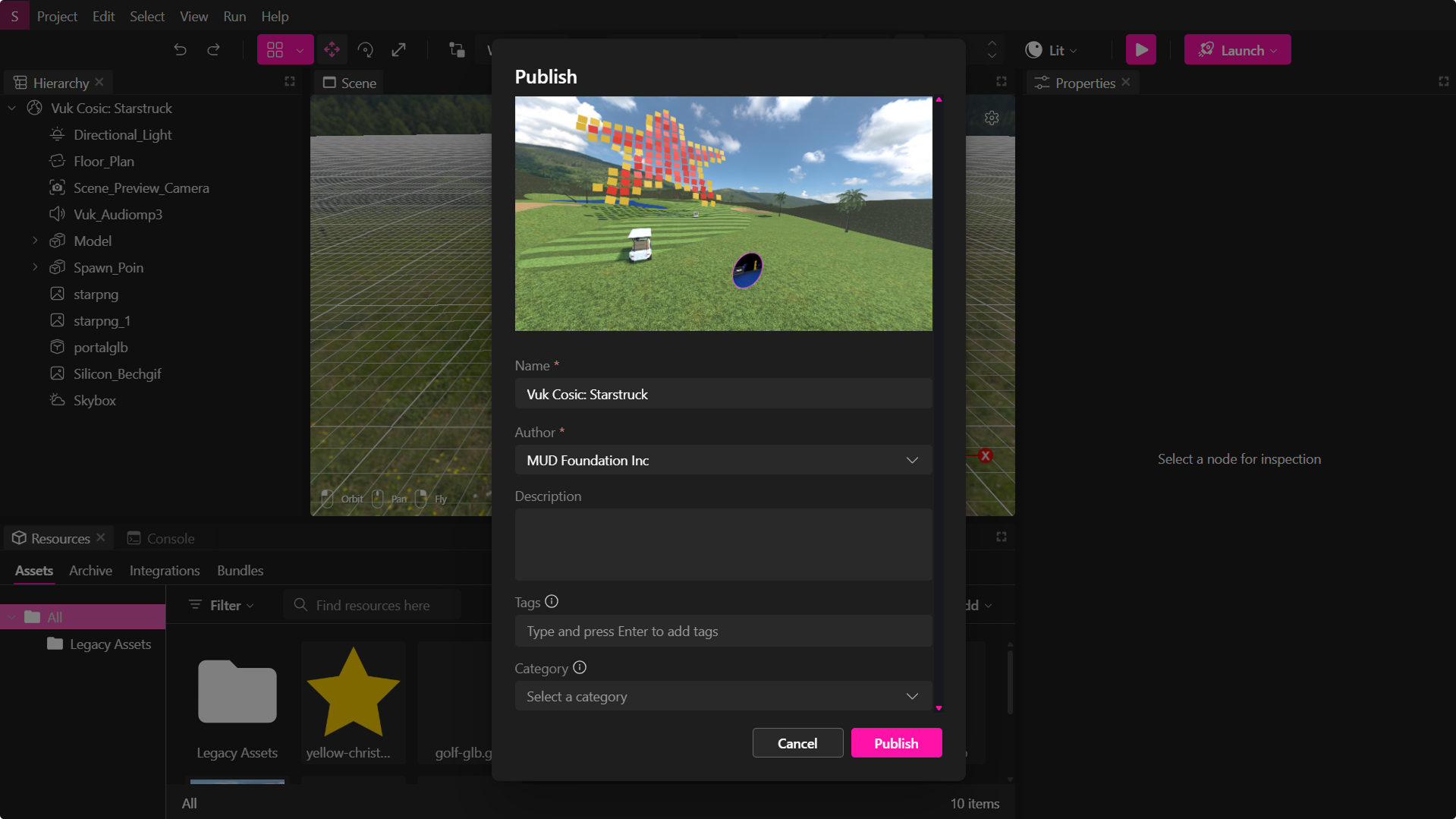Click the pink Publish button
This screenshot has height=819, width=1456.
click(896, 743)
